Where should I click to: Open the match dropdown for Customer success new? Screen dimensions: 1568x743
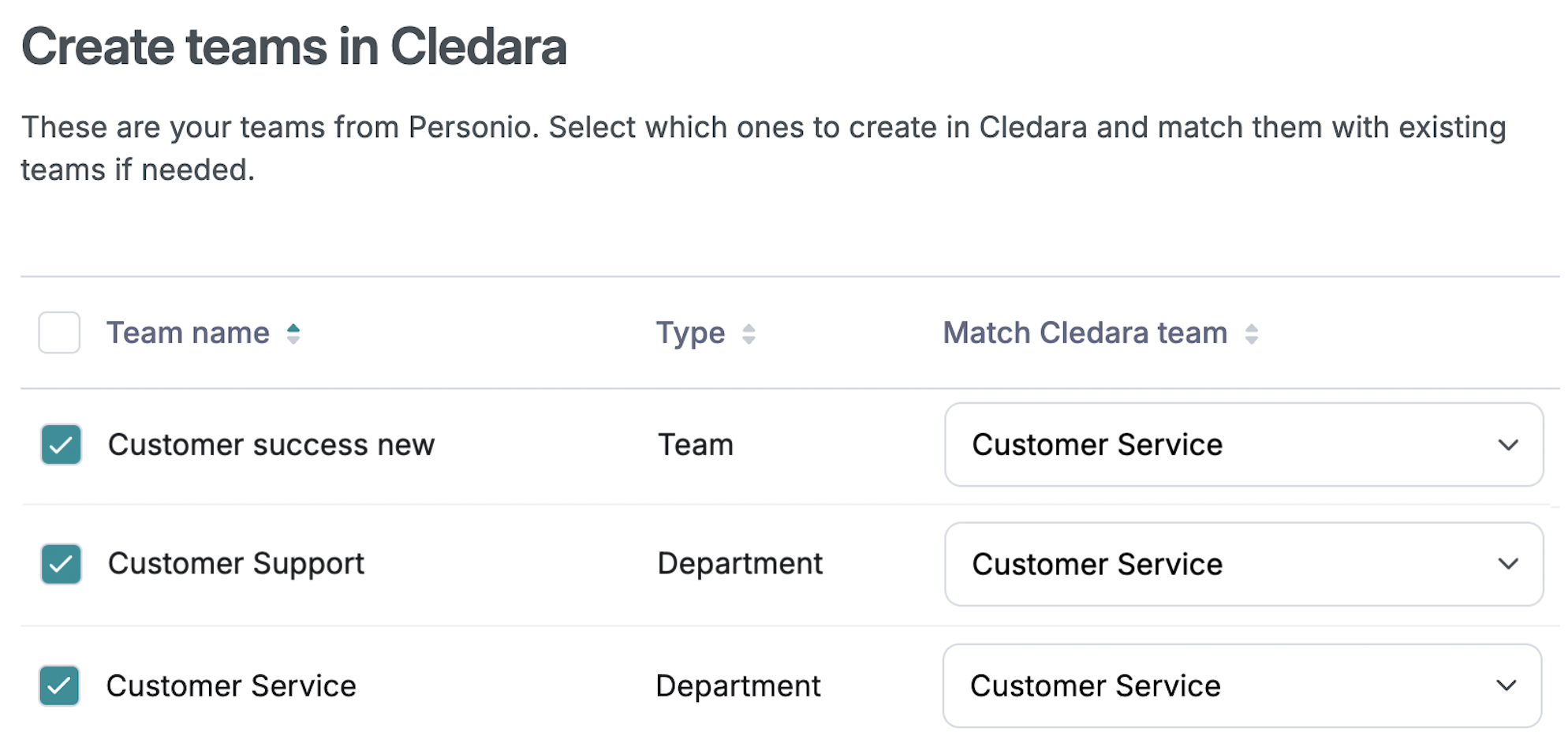(1243, 445)
